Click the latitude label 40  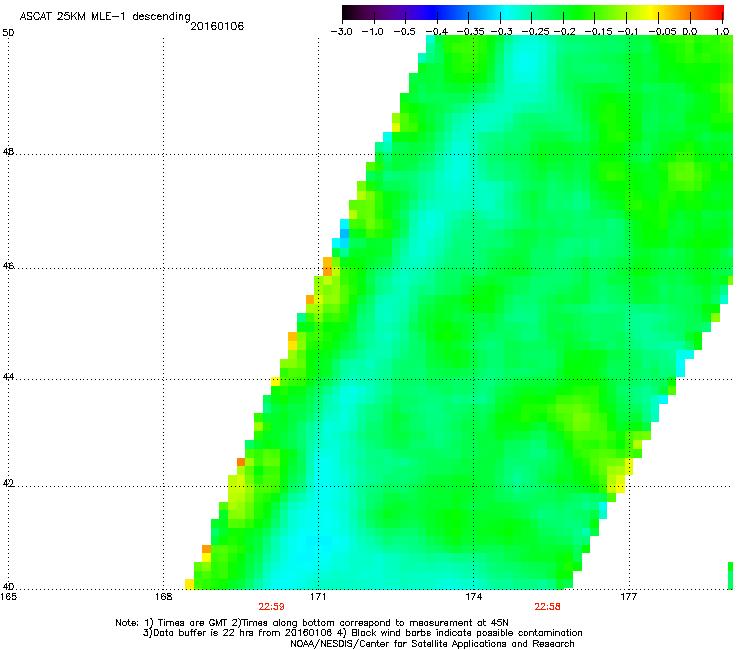point(8,587)
